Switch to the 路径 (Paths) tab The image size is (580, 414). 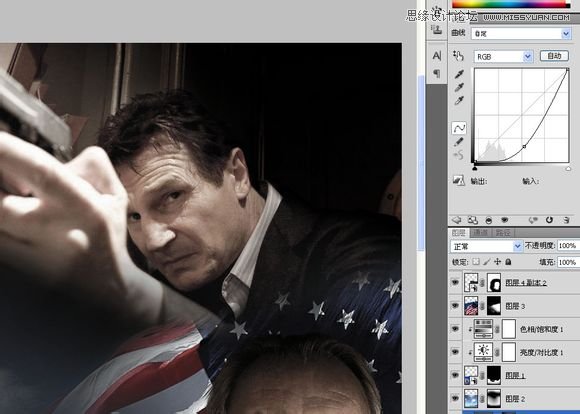click(x=502, y=233)
